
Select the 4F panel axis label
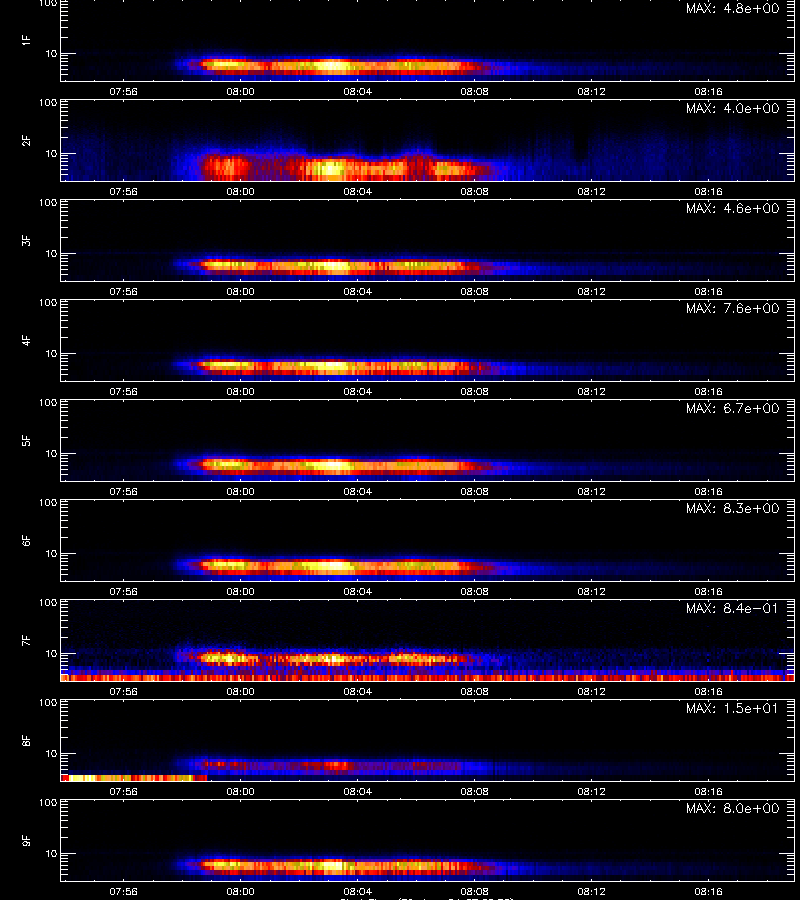pyautogui.click(x=26, y=340)
